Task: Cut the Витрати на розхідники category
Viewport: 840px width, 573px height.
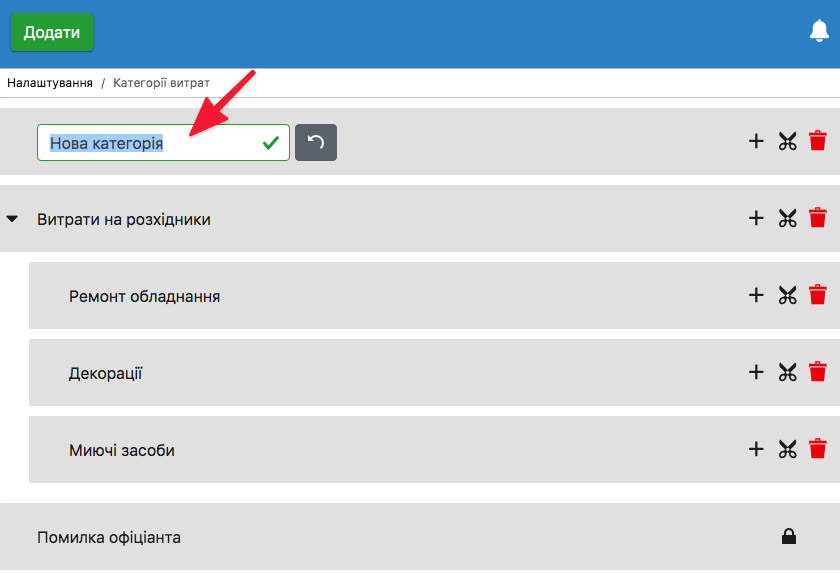Action: [x=787, y=218]
